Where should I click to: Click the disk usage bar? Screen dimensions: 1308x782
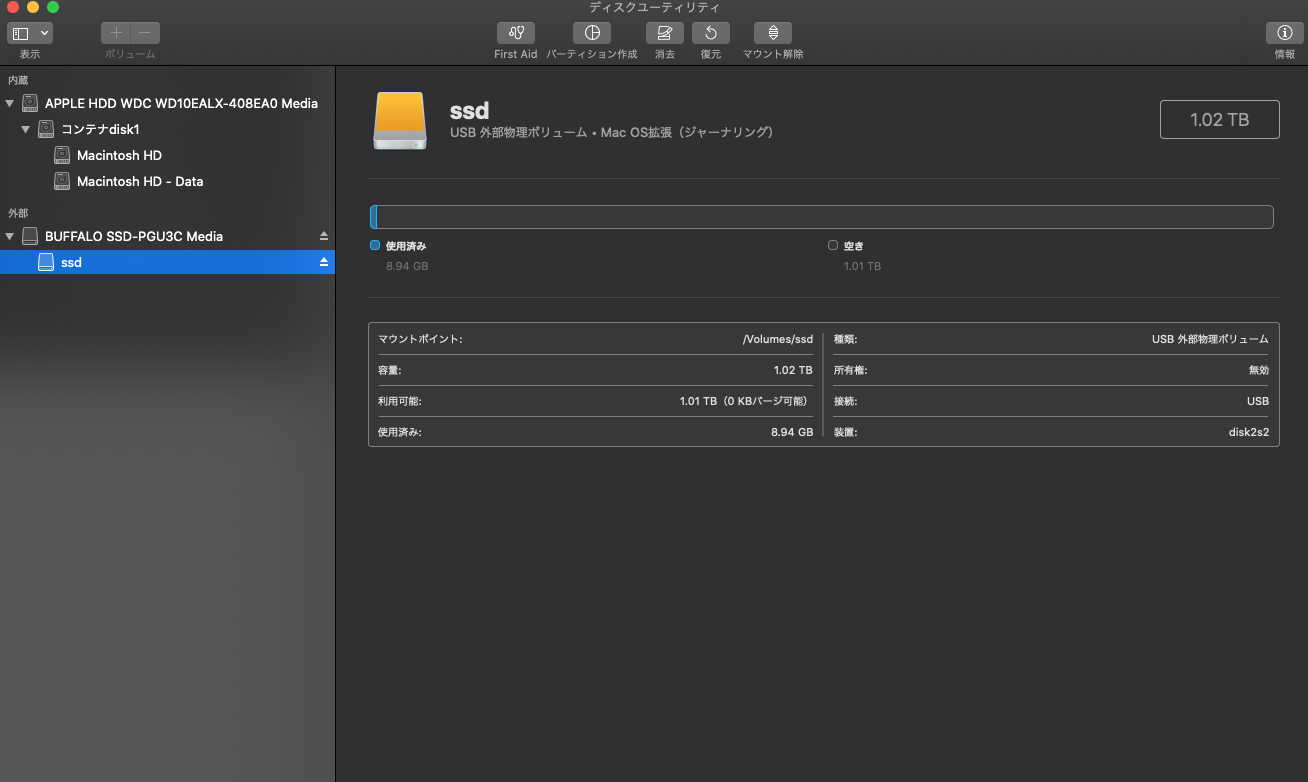(821, 217)
